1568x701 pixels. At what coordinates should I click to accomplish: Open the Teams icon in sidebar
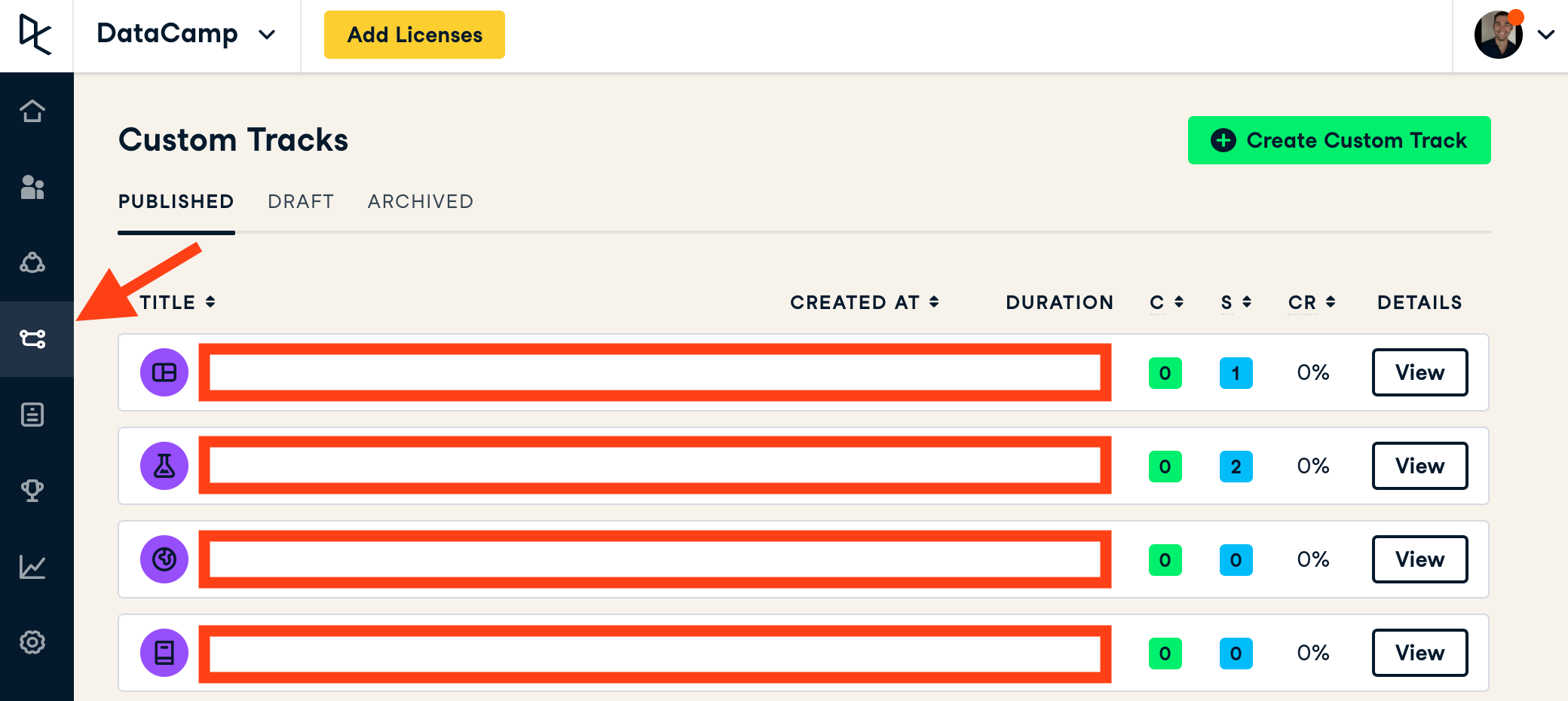coord(32,263)
